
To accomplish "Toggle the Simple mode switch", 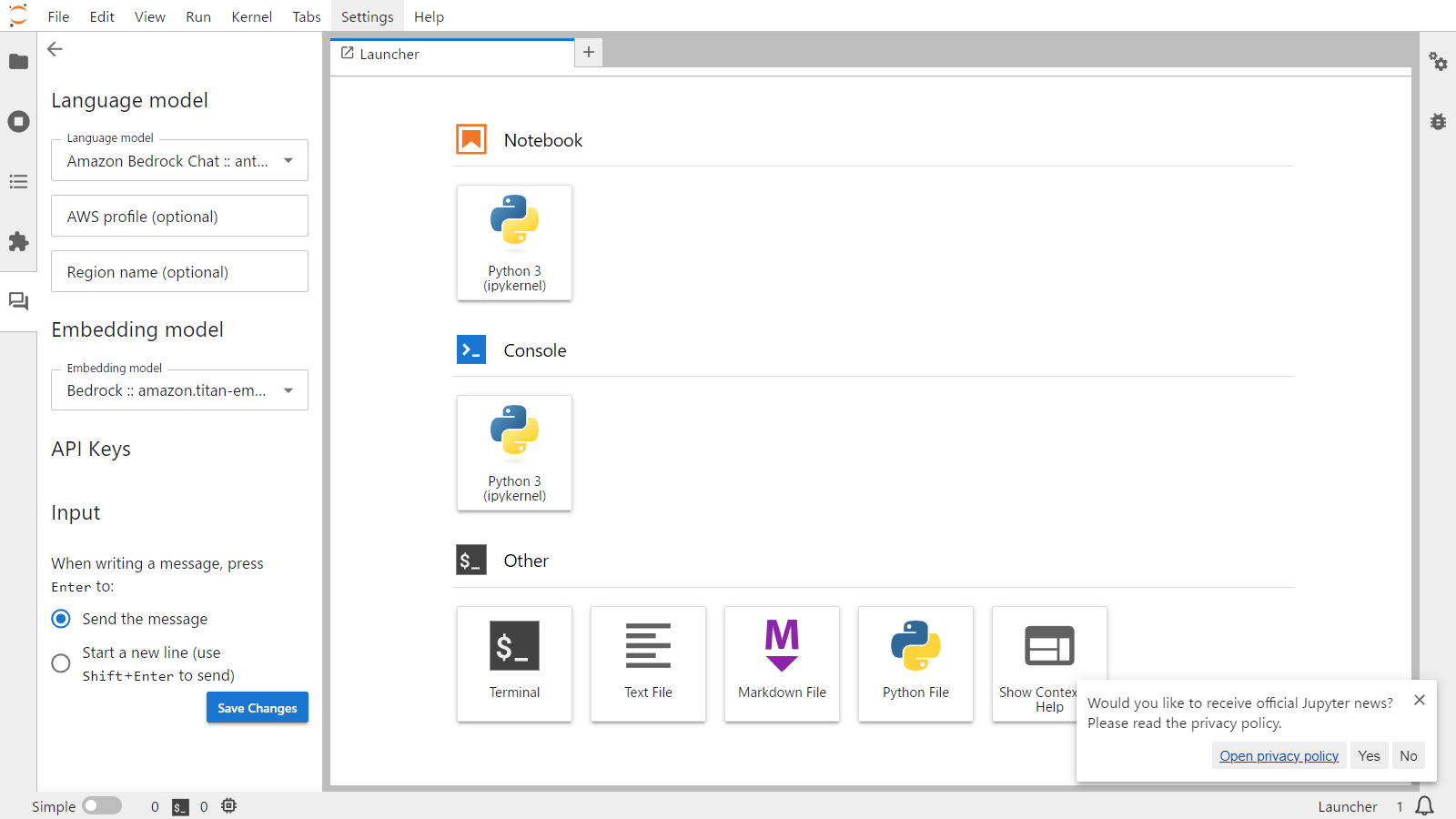I will tap(102, 806).
